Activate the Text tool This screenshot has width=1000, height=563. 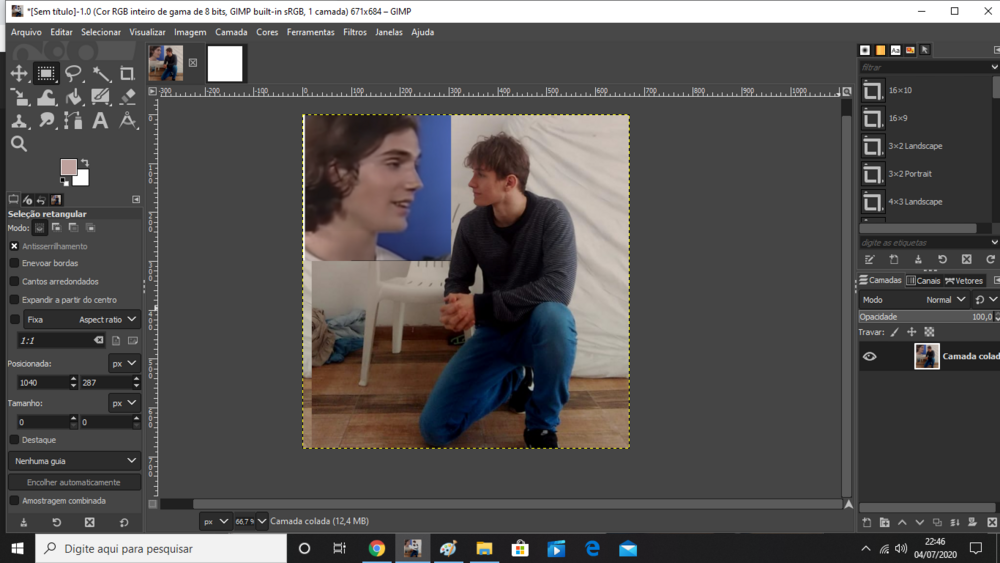click(x=100, y=121)
